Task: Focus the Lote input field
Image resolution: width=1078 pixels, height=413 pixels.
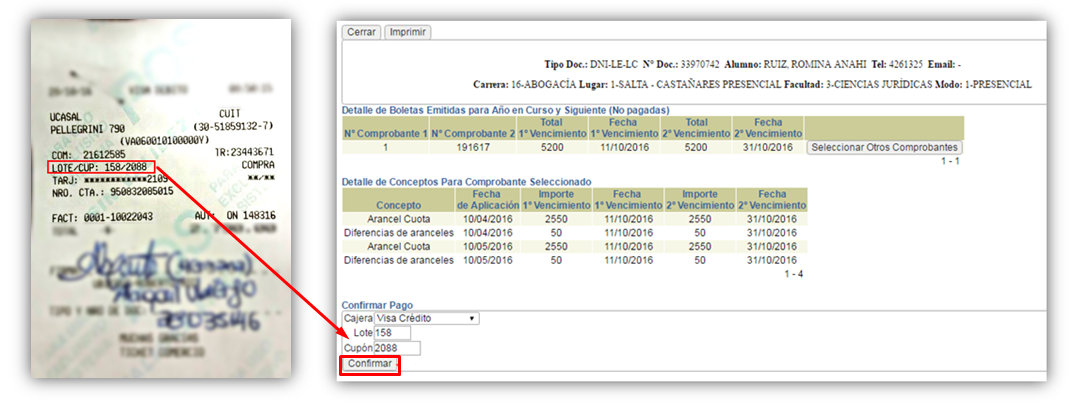Action: 392,333
